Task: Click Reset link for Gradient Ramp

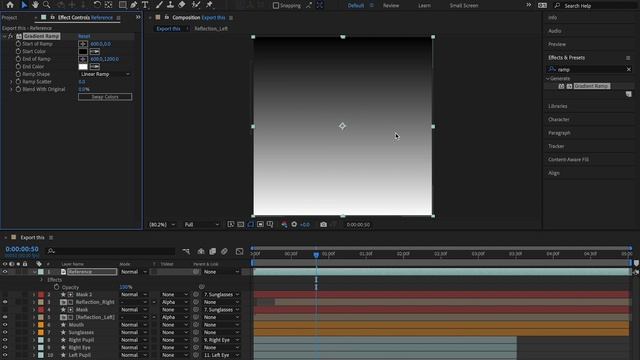Action: pyautogui.click(x=84, y=36)
